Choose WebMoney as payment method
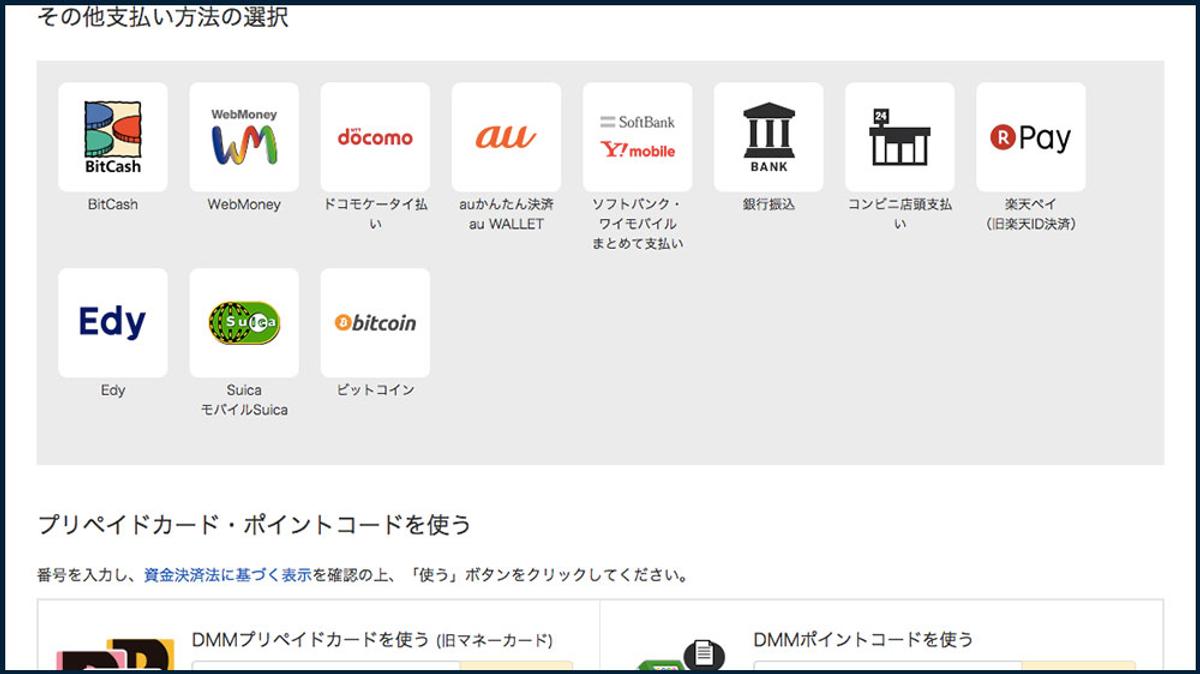Viewport: 1200px width, 674px height. coord(243,136)
